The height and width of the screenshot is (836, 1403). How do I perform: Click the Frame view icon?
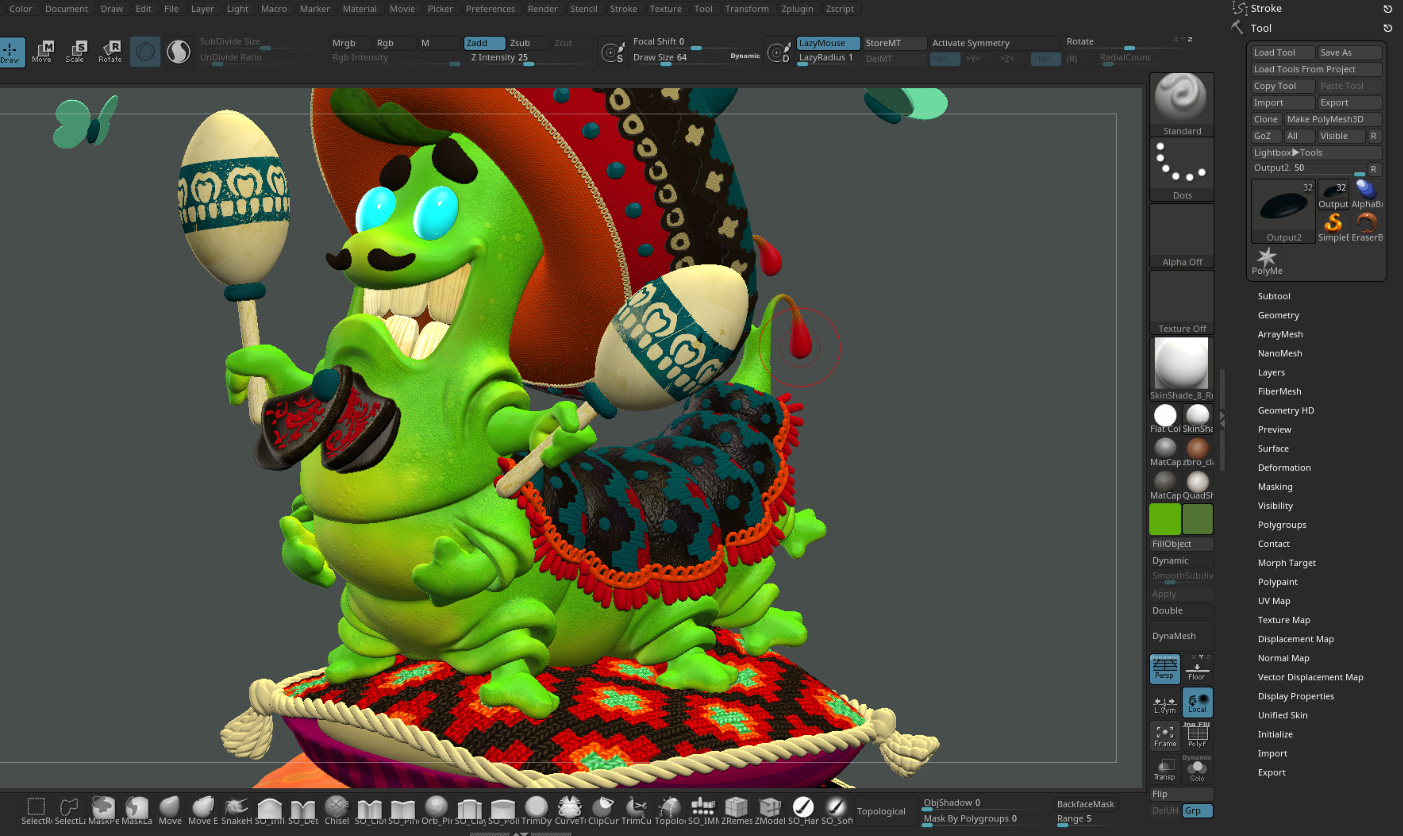tap(1164, 736)
